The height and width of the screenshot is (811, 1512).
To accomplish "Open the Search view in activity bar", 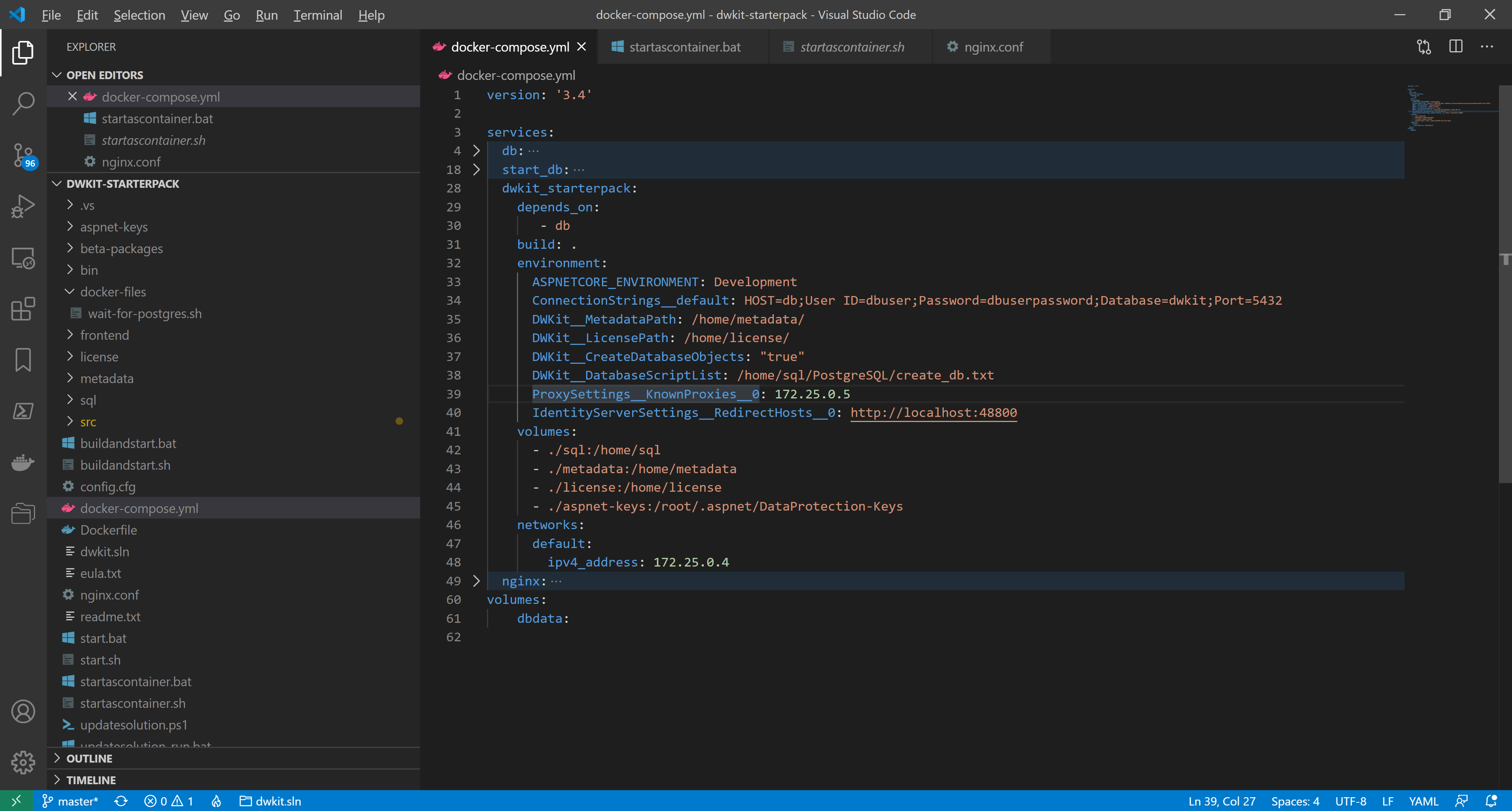I will pos(23,104).
